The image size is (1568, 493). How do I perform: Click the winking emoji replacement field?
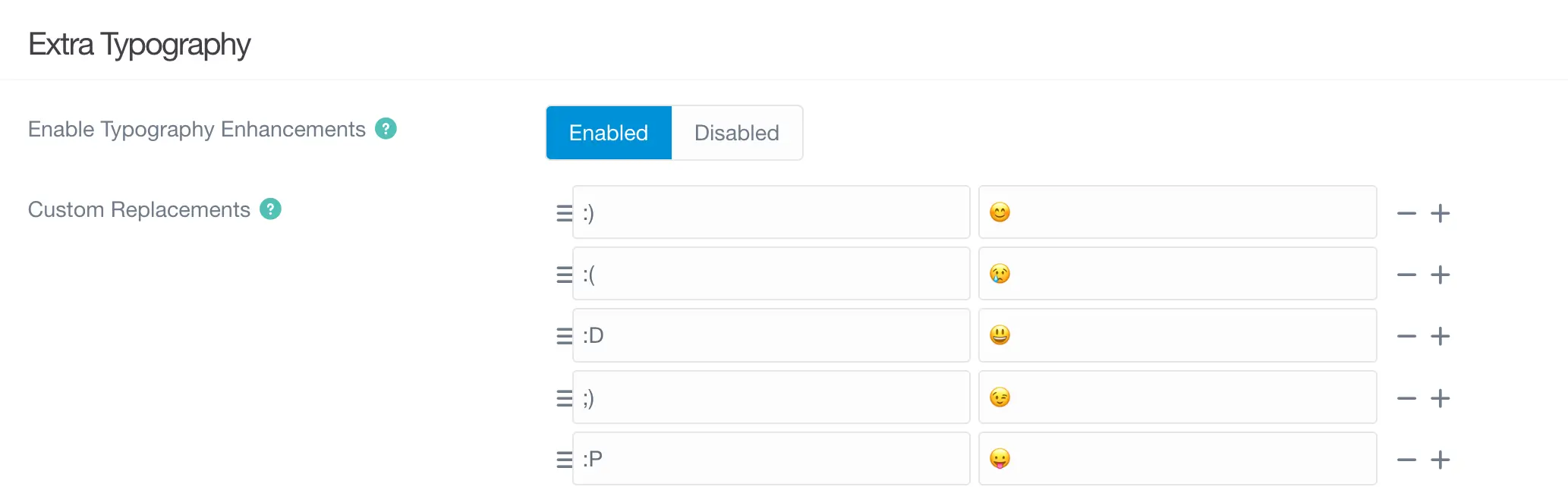tap(1178, 397)
